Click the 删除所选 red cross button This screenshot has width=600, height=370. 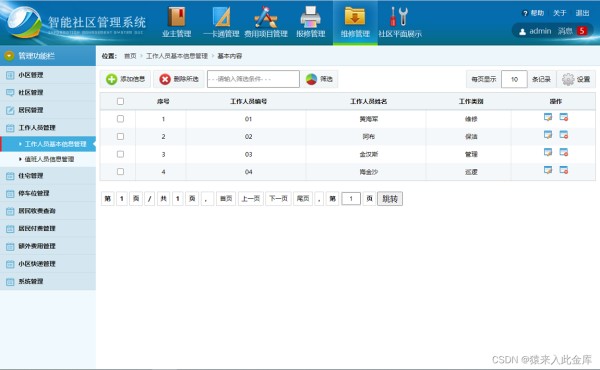179,79
